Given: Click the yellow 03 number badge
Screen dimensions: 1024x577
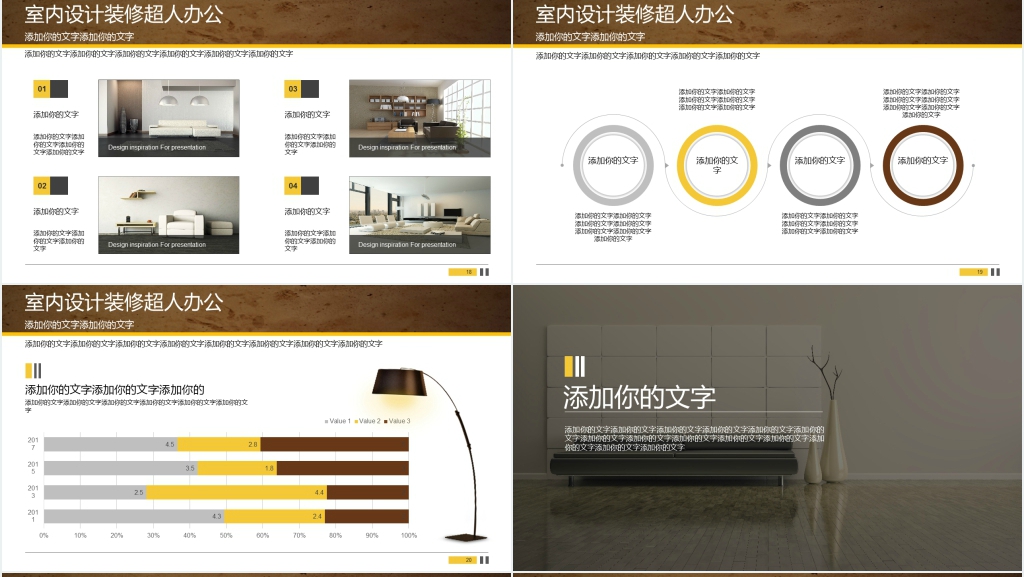Looking at the screenshot, I should click(x=293, y=89).
